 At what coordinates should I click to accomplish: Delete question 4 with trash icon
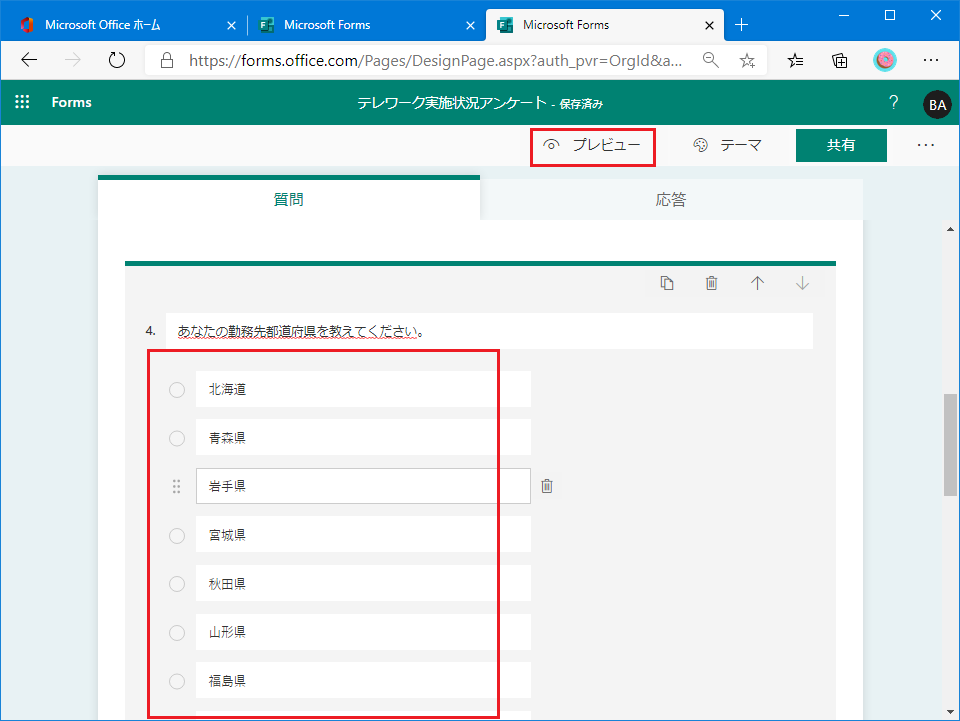711,283
